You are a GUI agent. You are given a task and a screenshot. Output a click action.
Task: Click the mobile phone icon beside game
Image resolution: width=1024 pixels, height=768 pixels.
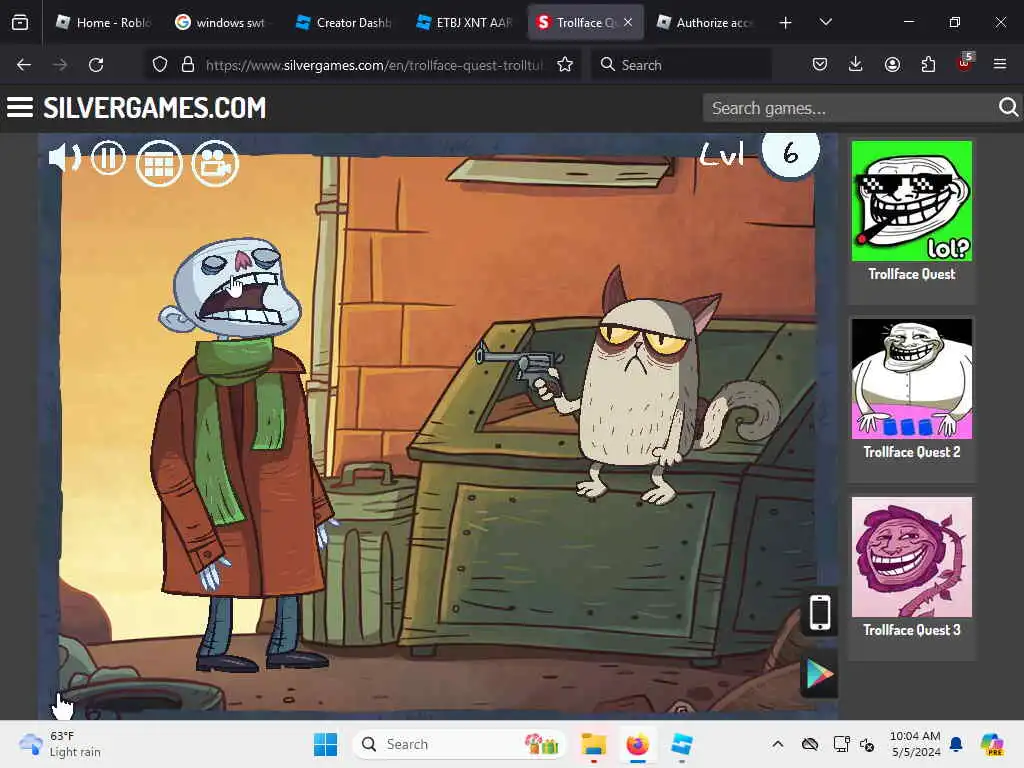(820, 613)
